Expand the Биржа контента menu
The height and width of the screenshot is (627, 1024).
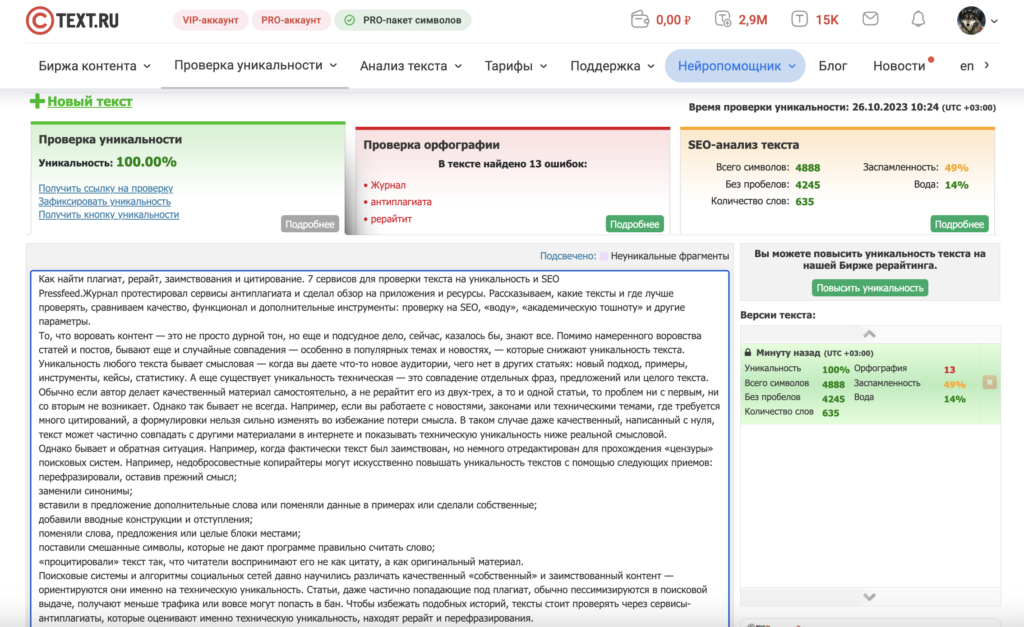pos(95,66)
